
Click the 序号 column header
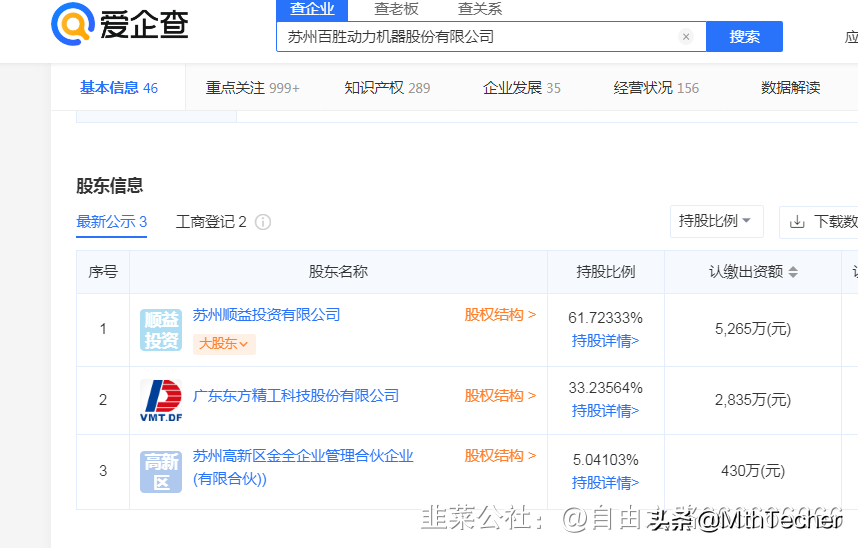tap(103, 272)
